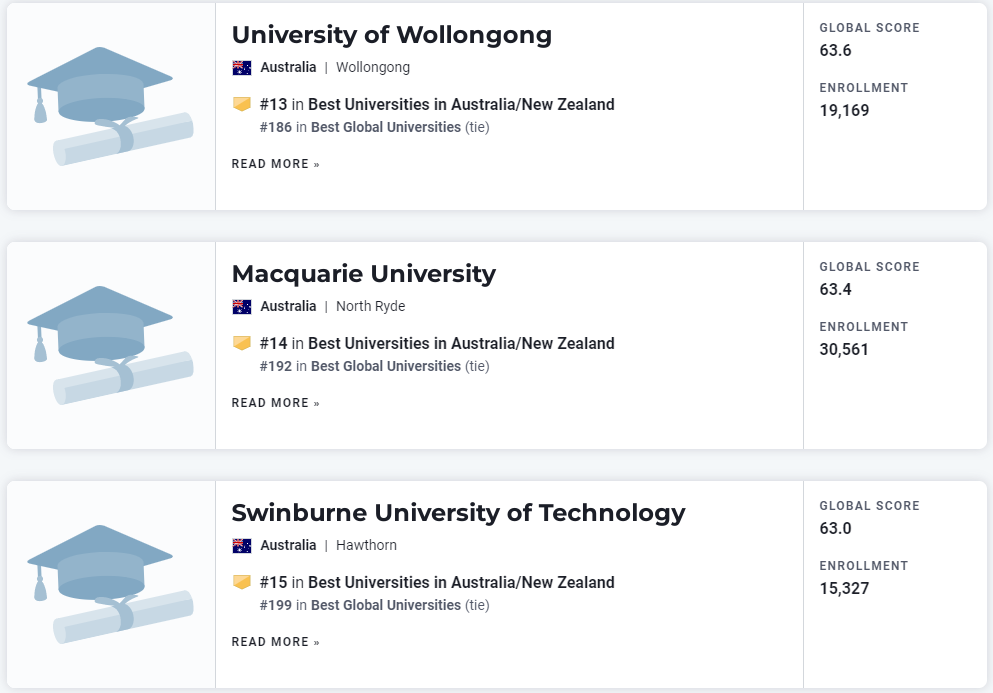Open the Swinburne University of Technology title link
Screen dimensions: 993x693
click(459, 513)
